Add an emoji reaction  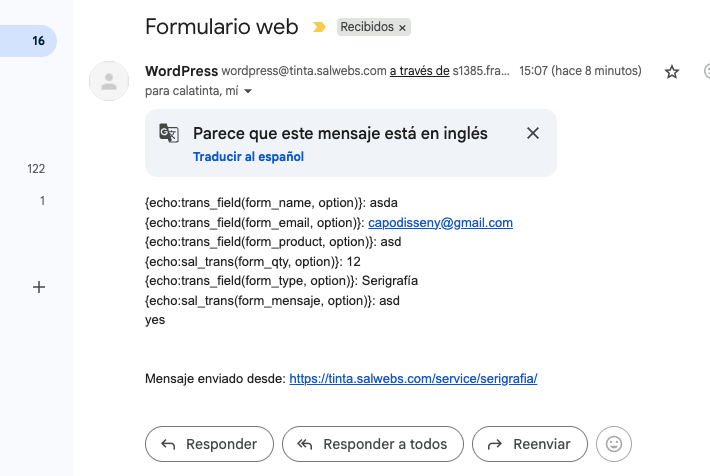point(614,444)
